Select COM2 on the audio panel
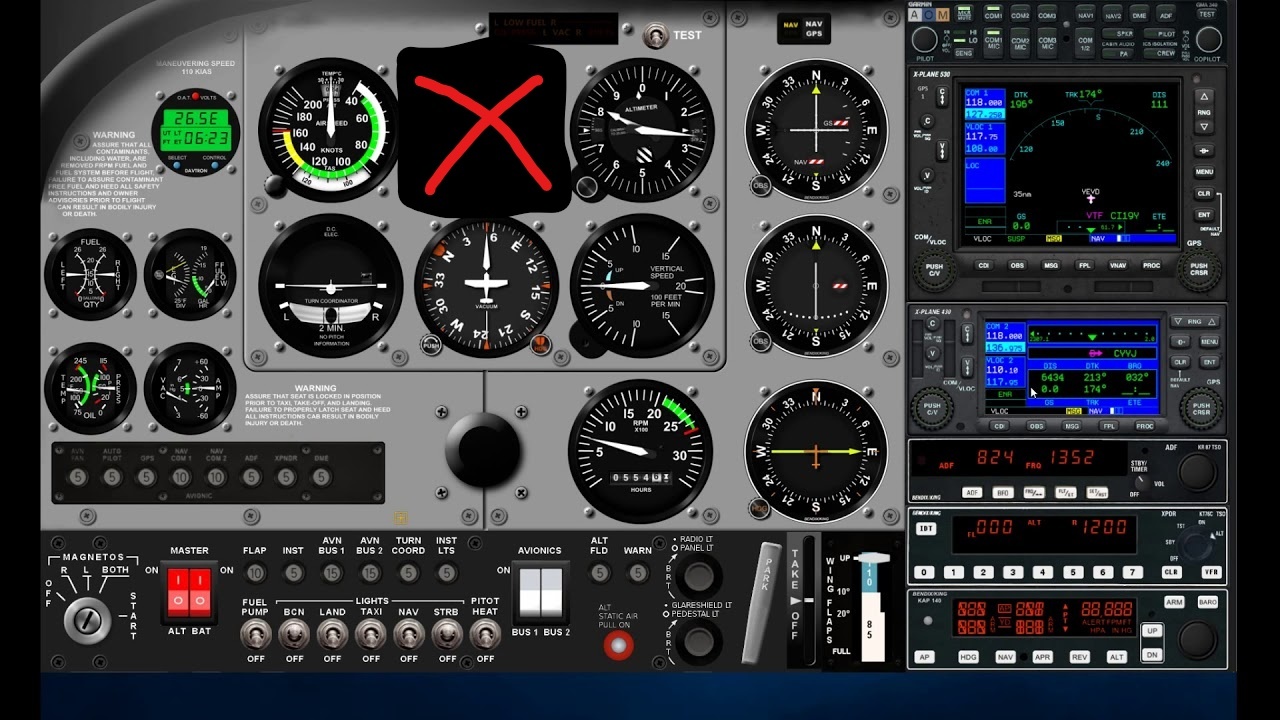Viewport: 1280px width, 720px height. pyautogui.click(x=1020, y=16)
